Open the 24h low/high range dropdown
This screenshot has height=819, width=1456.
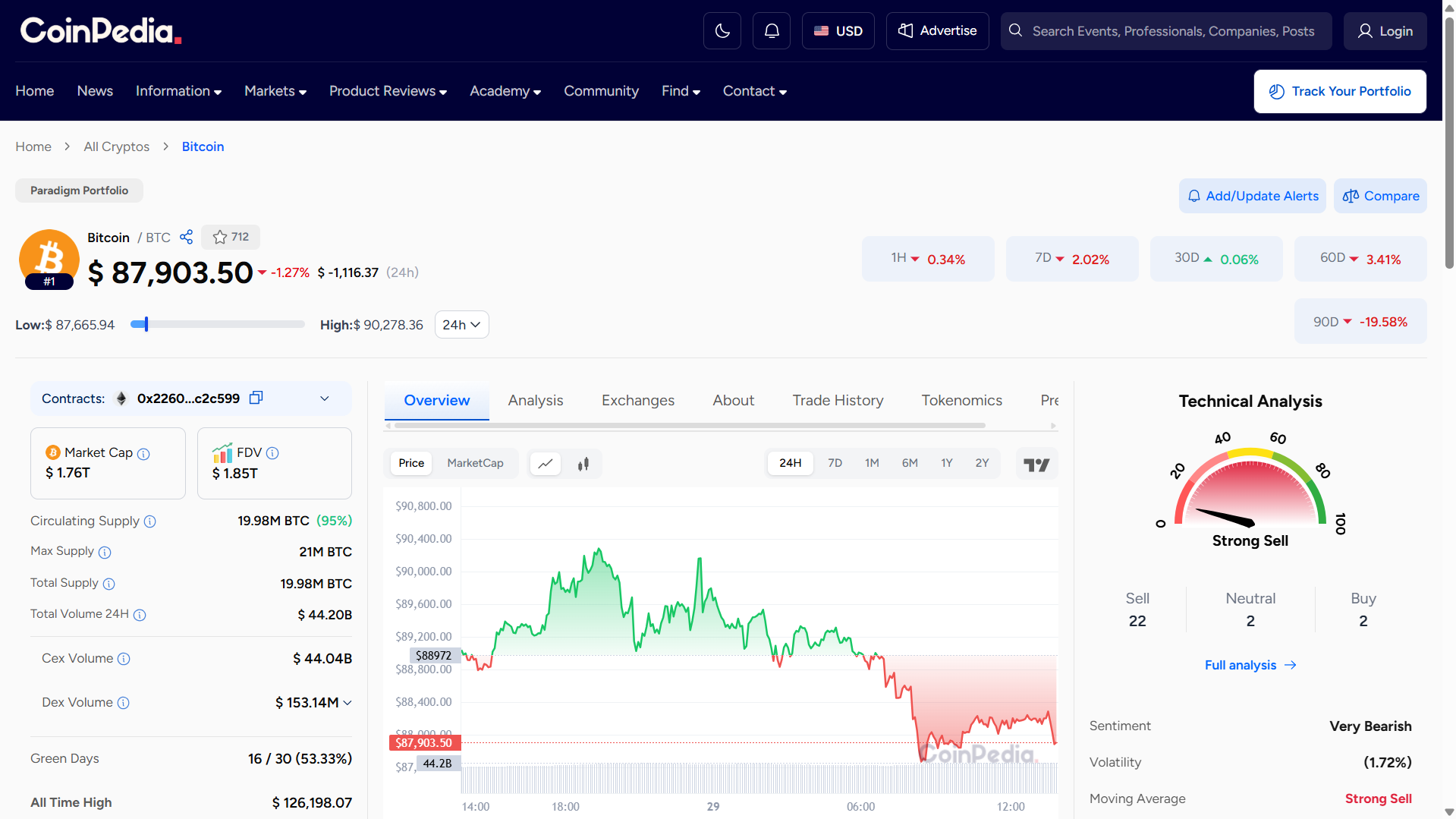point(461,325)
